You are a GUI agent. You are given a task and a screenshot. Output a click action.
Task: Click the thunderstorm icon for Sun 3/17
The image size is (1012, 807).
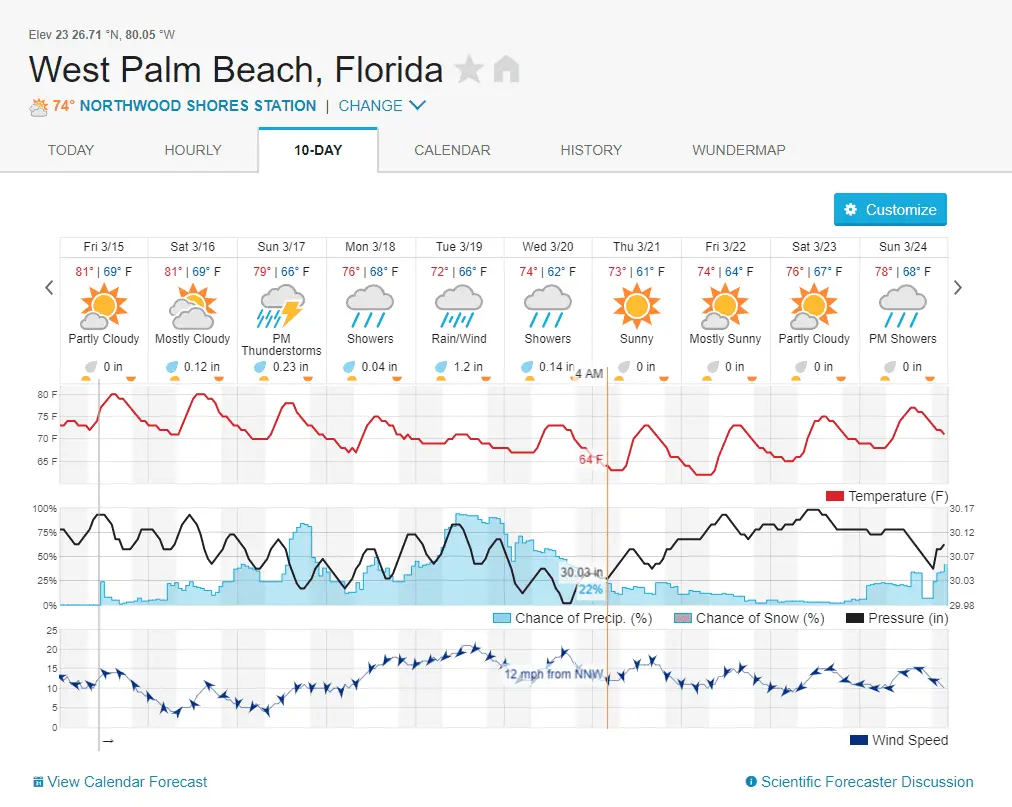pyautogui.click(x=281, y=305)
